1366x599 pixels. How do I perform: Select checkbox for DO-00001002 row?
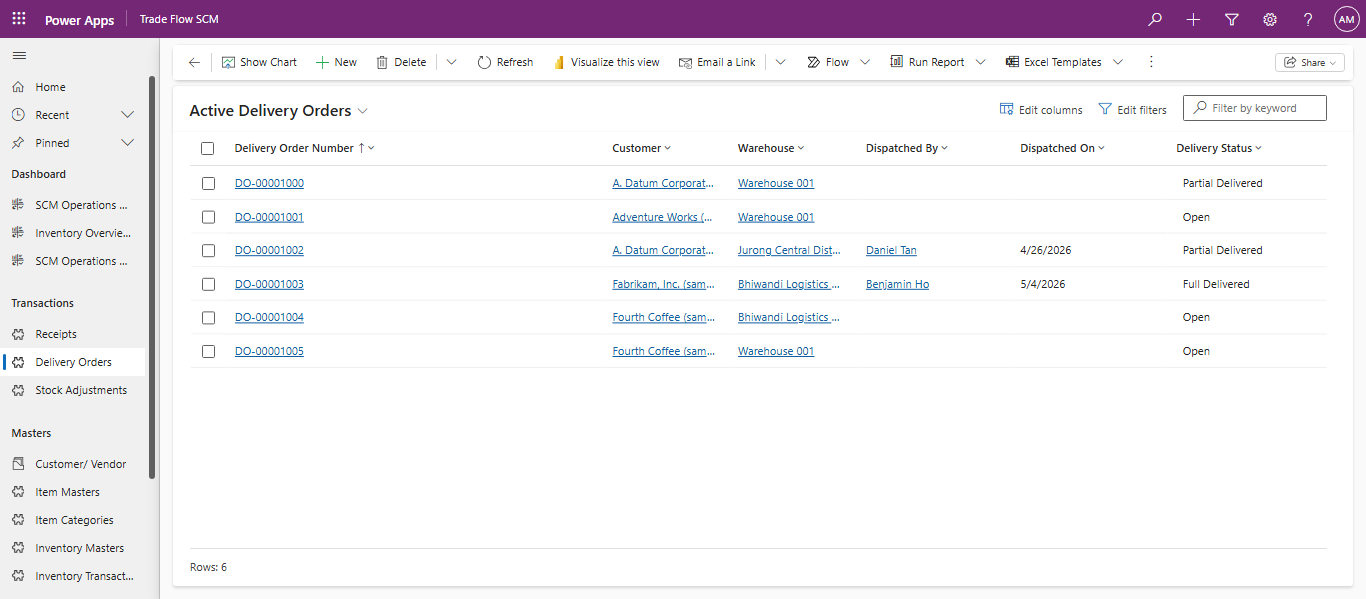pos(208,250)
